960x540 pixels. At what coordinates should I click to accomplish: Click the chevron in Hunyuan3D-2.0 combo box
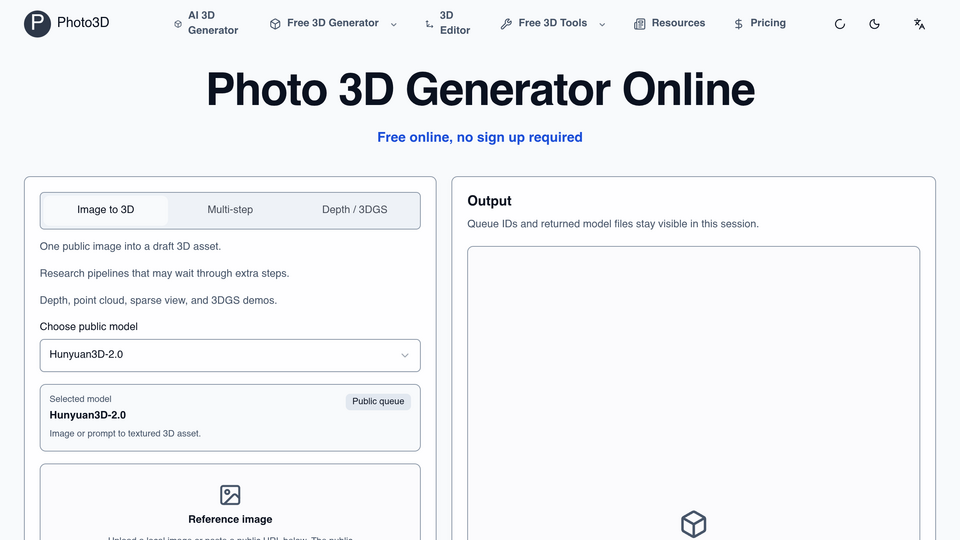pyautogui.click(x=405, y=355)
